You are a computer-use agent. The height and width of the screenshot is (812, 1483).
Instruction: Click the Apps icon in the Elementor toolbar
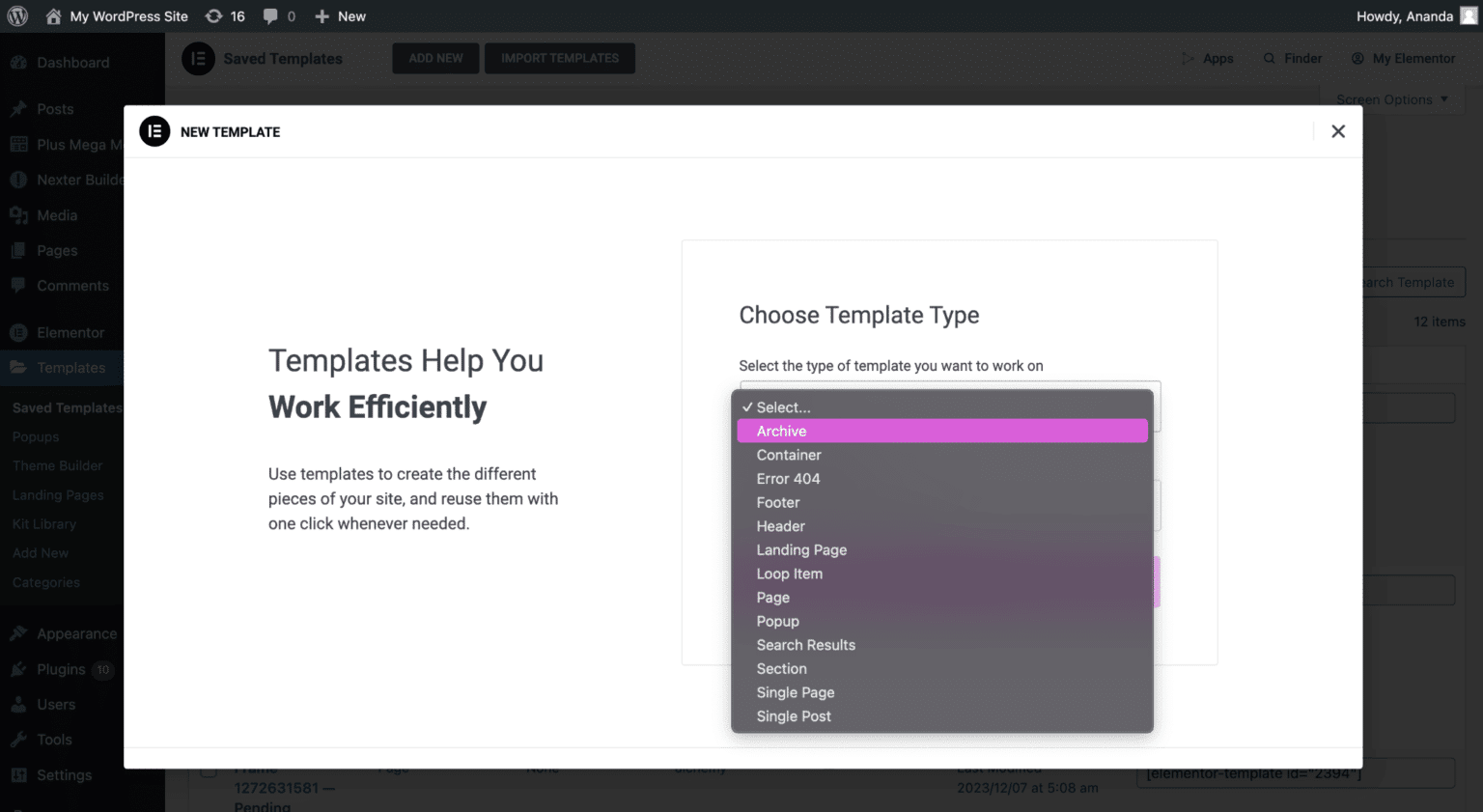pos(1187,58)
